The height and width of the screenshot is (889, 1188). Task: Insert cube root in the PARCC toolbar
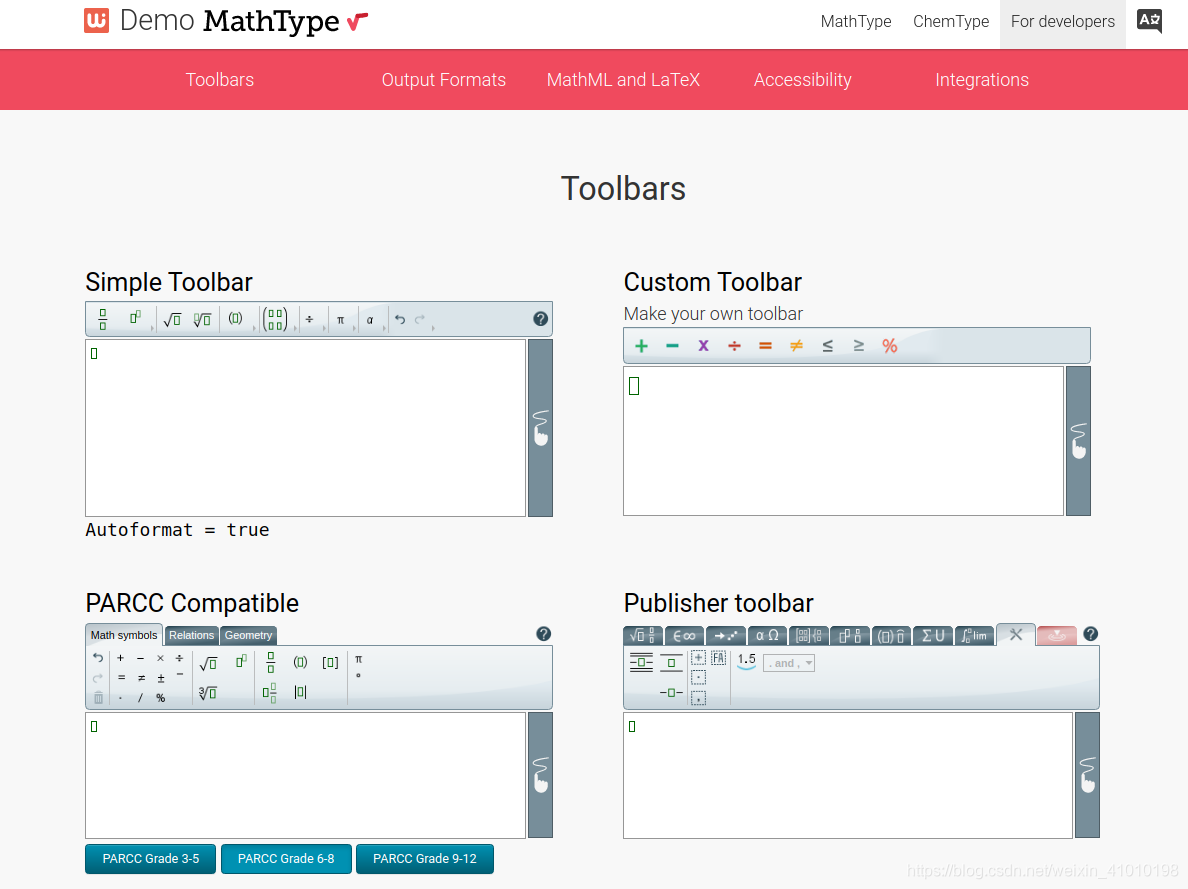(x=208, y=692)
